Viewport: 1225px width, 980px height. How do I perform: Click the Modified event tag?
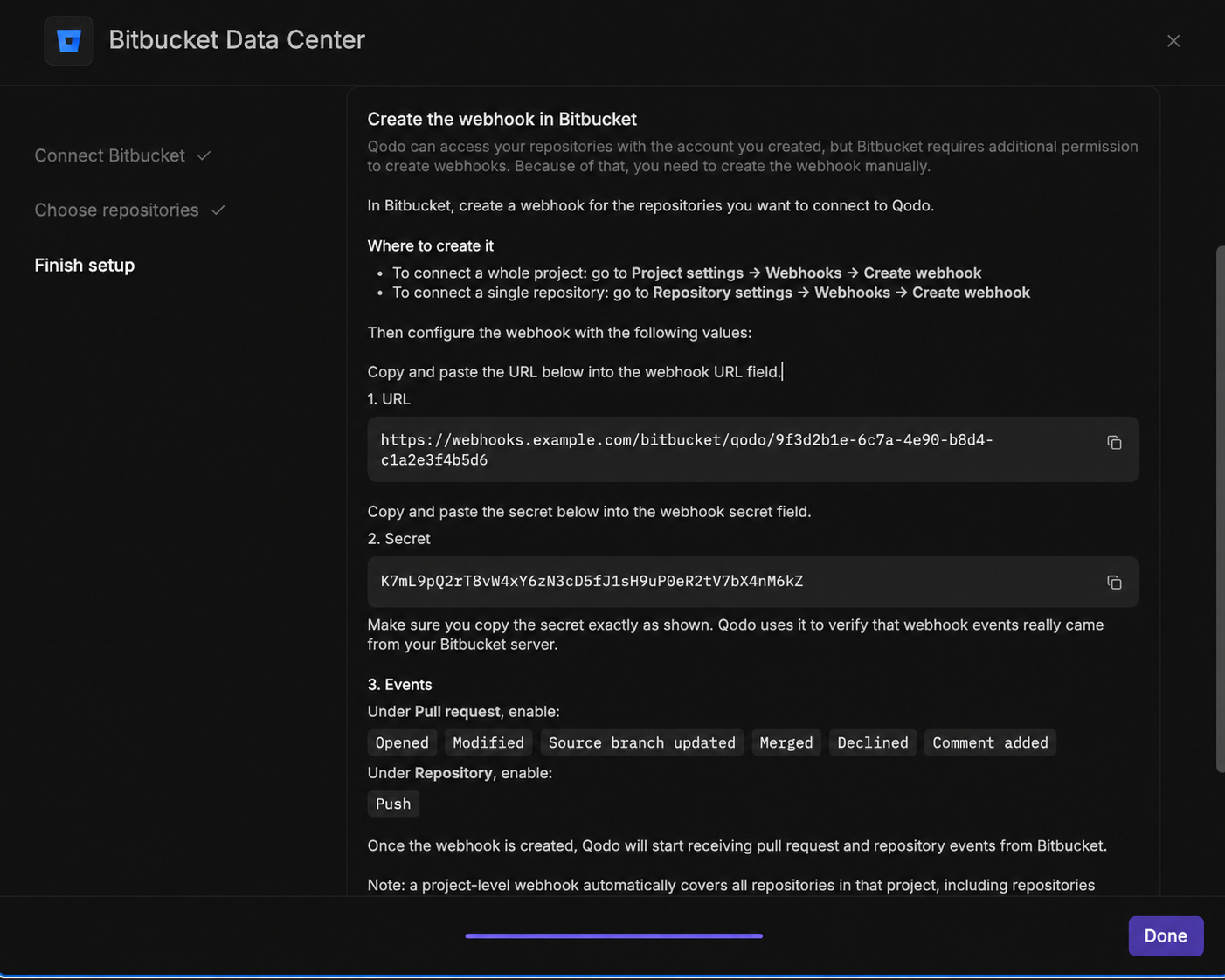(x=488, y=742)
